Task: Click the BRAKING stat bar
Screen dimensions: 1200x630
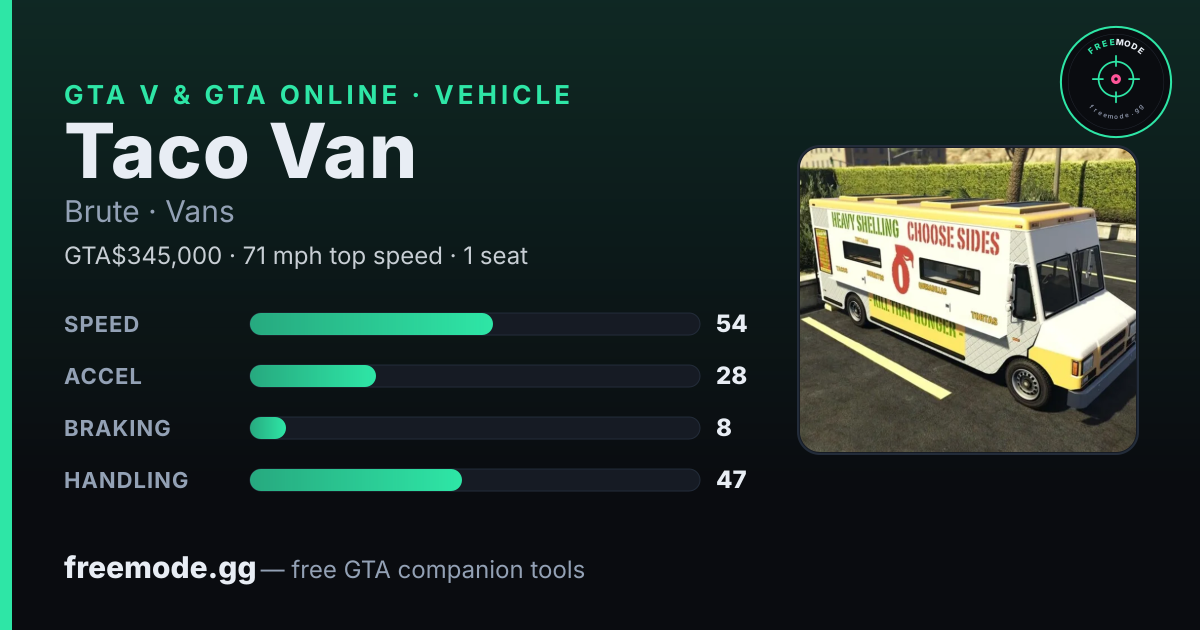Action: pyautogui.click(x=474, y=428)
